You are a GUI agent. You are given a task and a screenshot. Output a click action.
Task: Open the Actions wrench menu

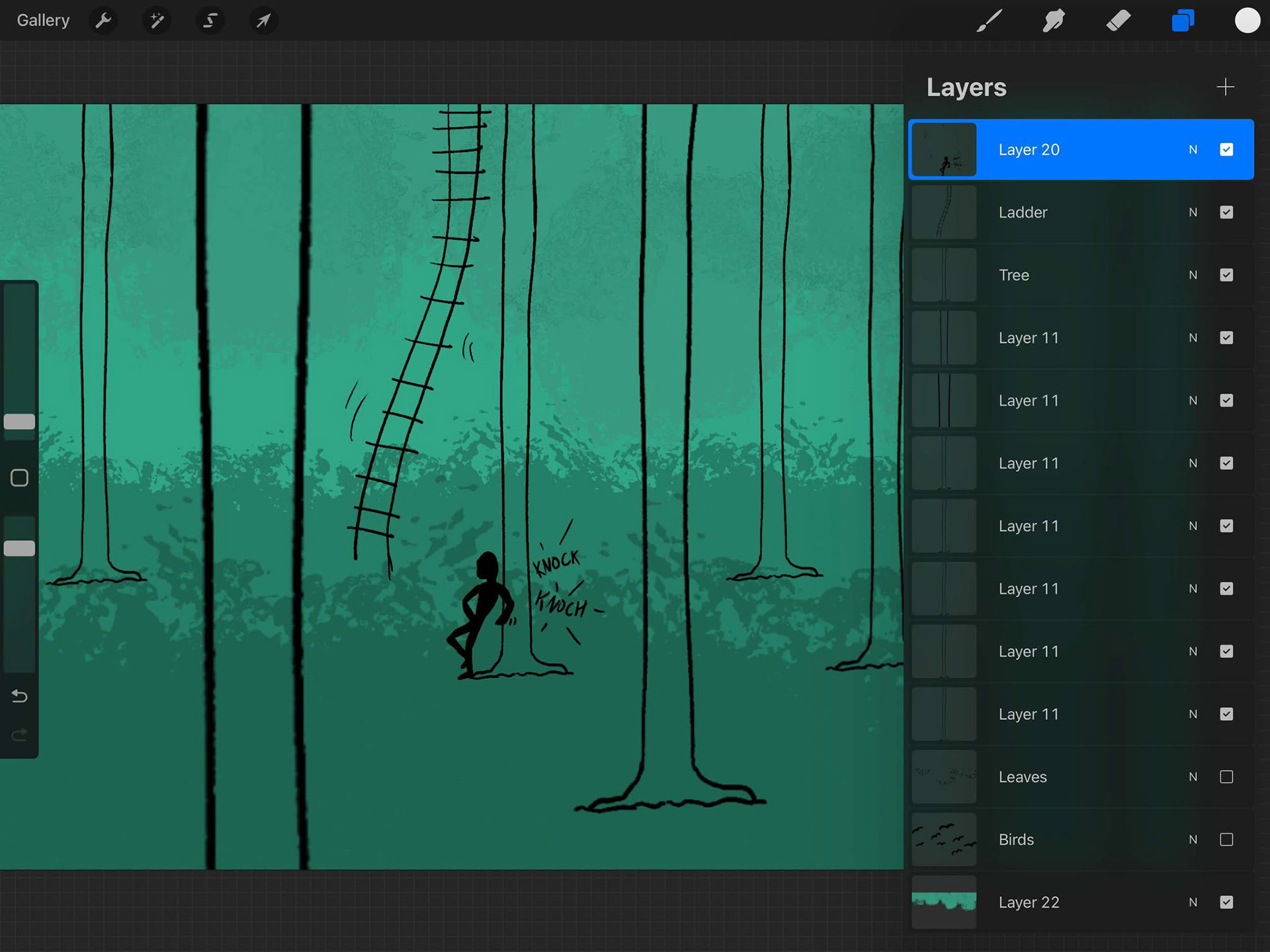(x=103, y=20)
